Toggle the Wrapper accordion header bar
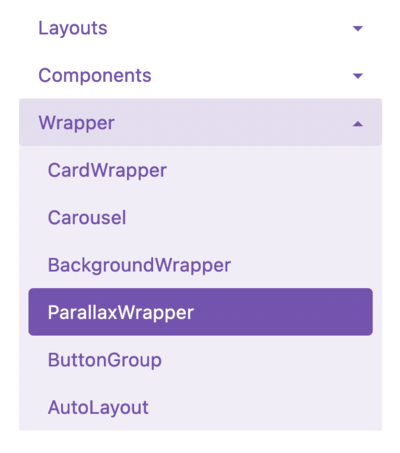Viewport: 400px width, 453px height. point(200,122)
